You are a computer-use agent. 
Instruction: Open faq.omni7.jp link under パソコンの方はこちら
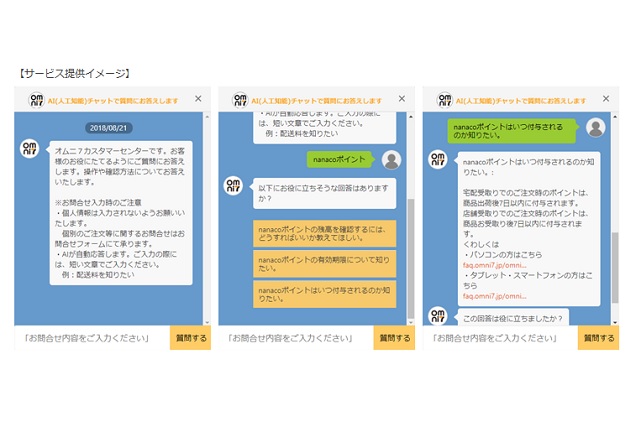[494, 265]
